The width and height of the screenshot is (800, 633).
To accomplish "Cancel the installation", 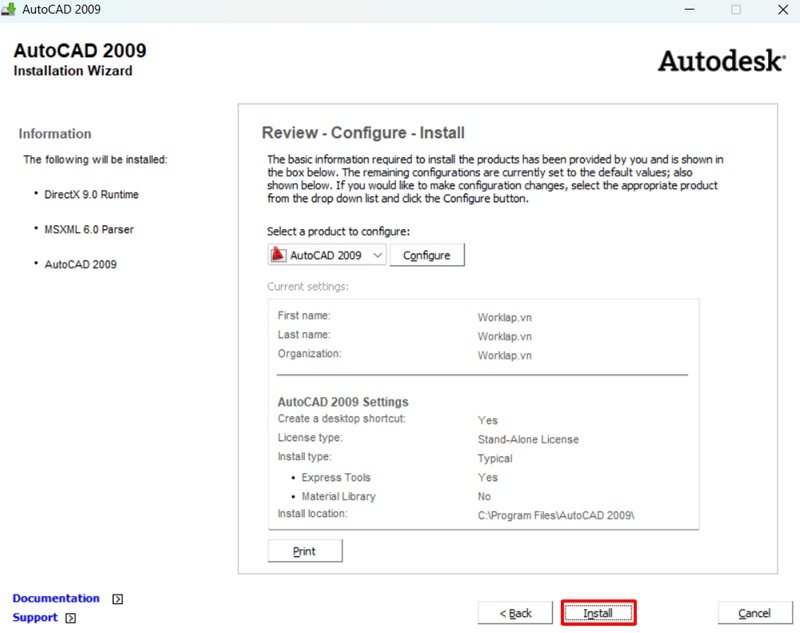I will pyautogui.click(x=755, y=613).
